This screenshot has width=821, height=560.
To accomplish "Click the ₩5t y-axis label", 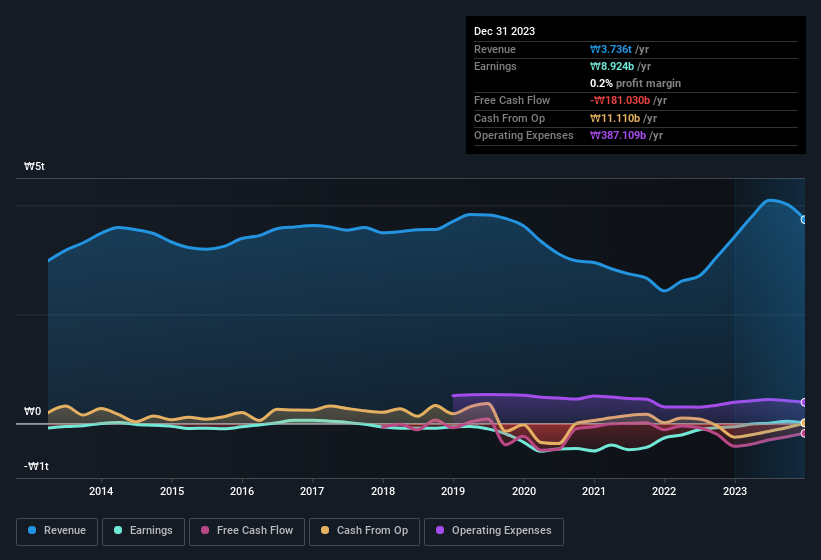I will pos(35,166).
